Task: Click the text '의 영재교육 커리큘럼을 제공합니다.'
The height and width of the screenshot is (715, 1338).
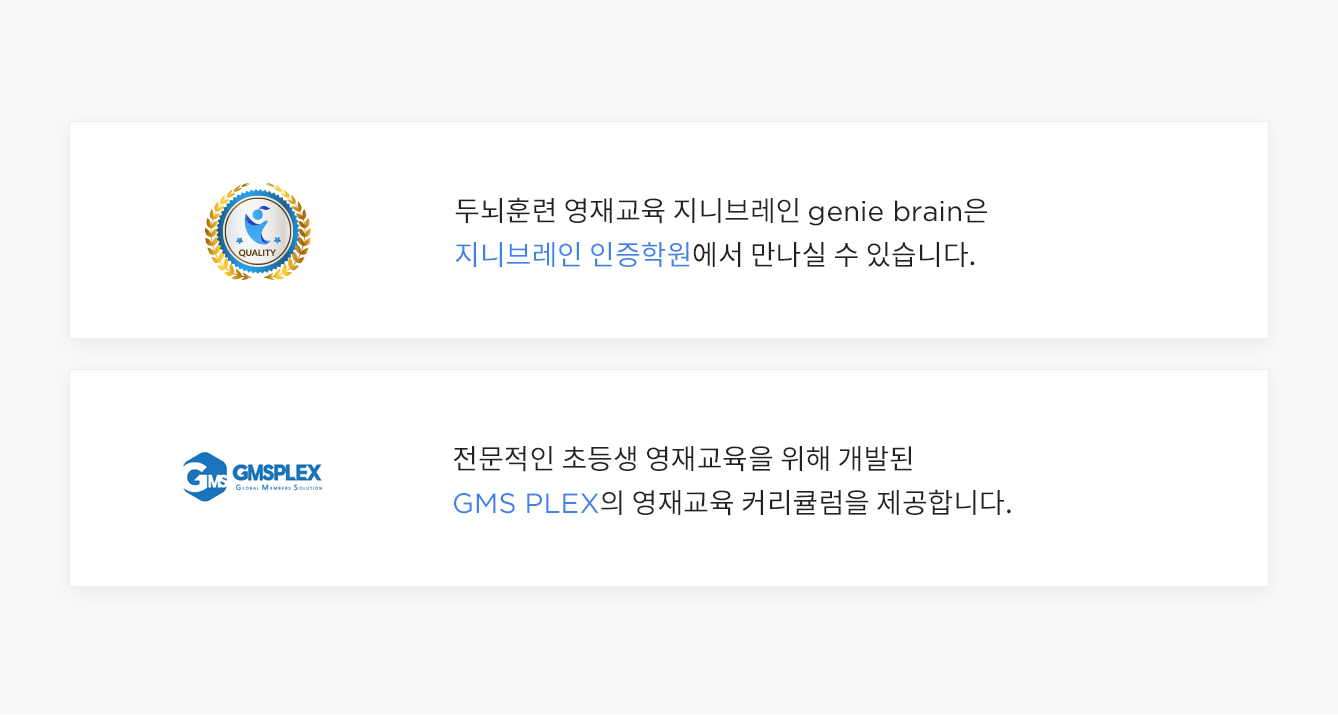Action: [x=806, y=503]
